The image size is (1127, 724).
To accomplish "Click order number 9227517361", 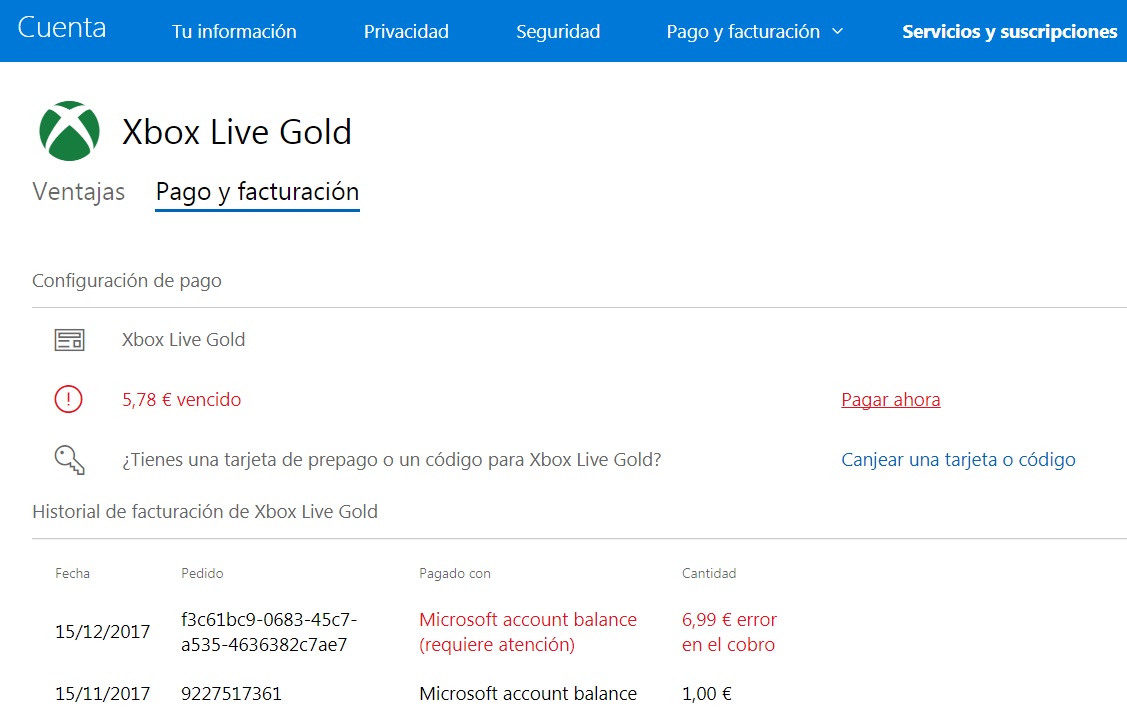I will tap(231, 694).
